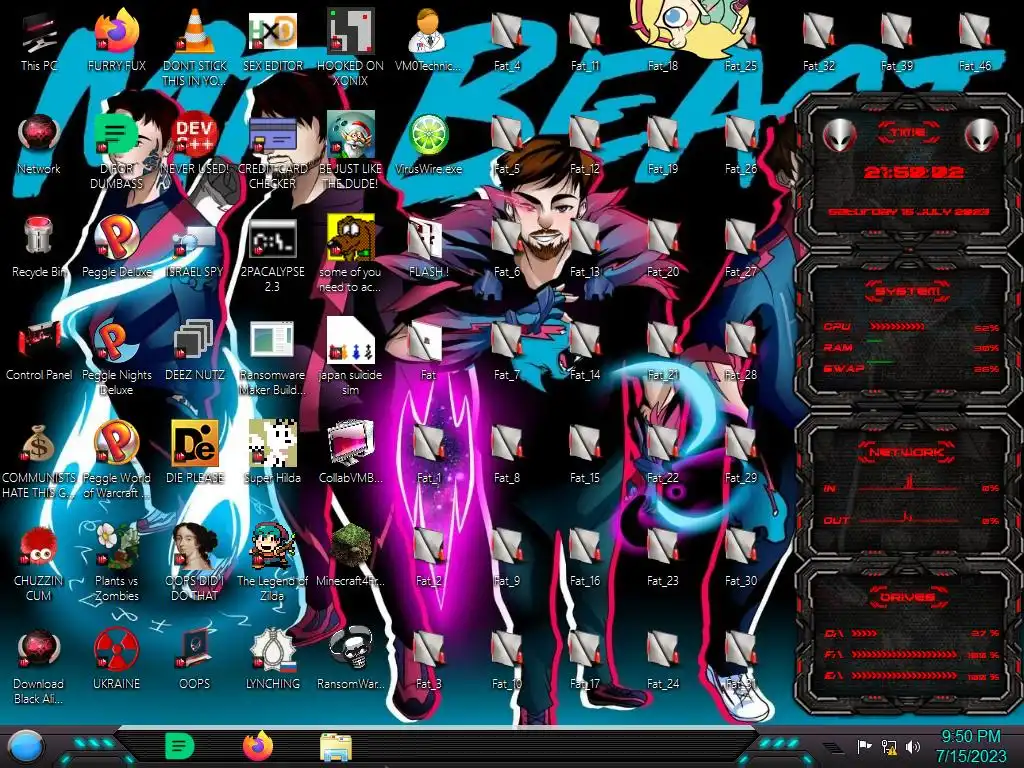The image size is (1024, 768).
Task: Open the taskbar clock showing 9:50 PM
Action: point(971,746)
